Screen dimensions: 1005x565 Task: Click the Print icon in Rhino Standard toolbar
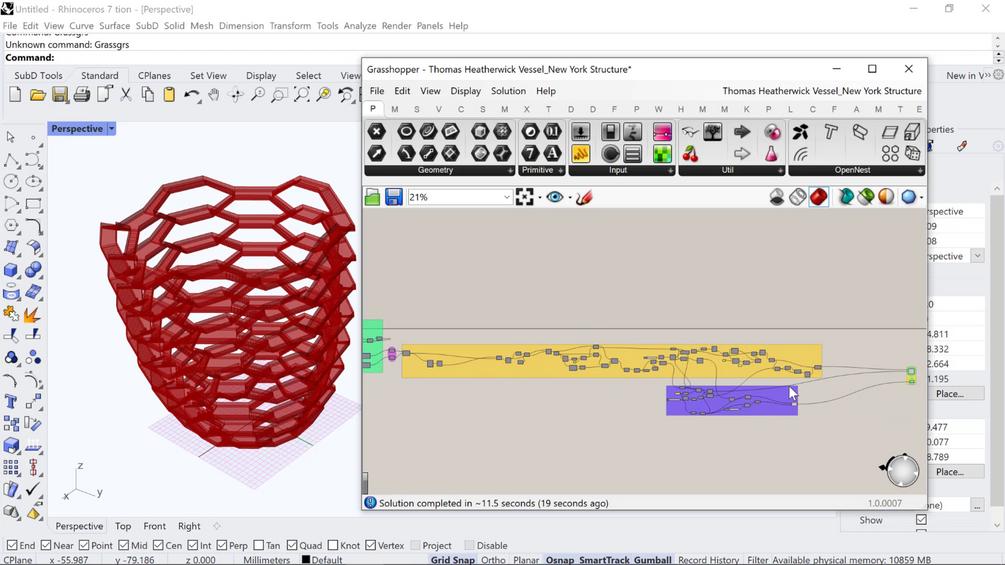pyautogui.click(x=81, y=95)
